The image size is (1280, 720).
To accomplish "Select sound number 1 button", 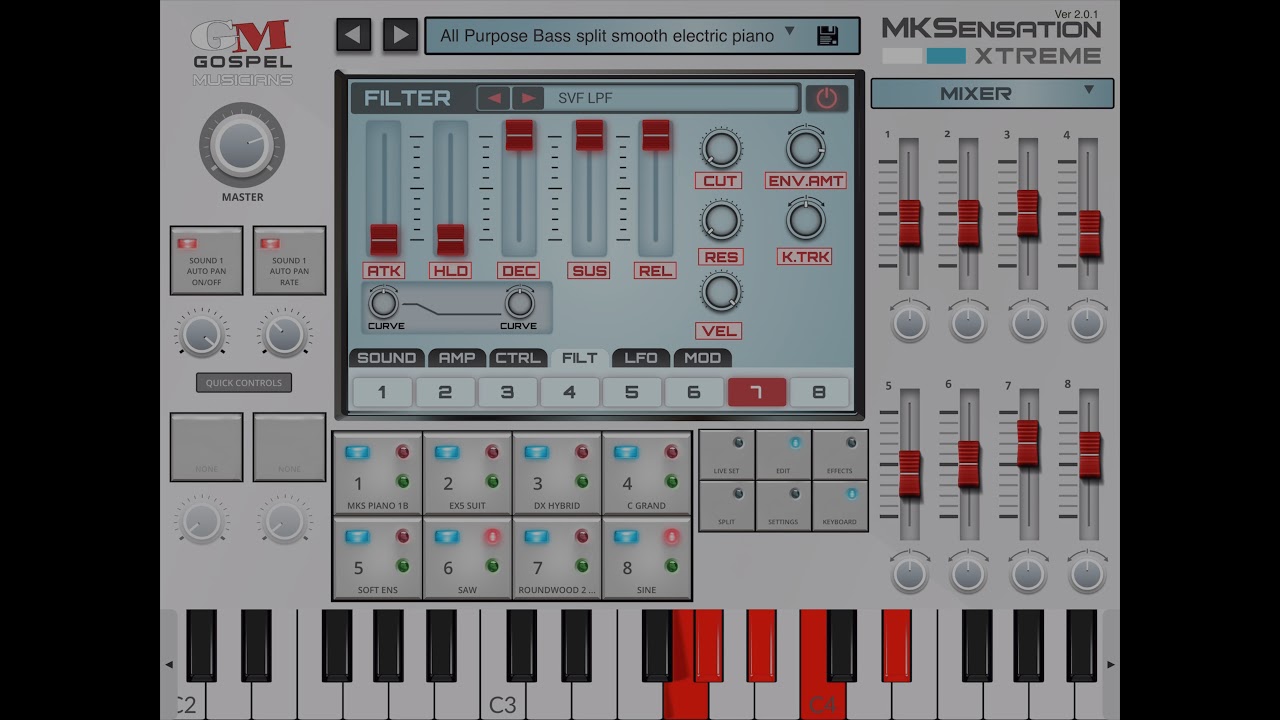I will pyautogui.click(x=382, y=392).
